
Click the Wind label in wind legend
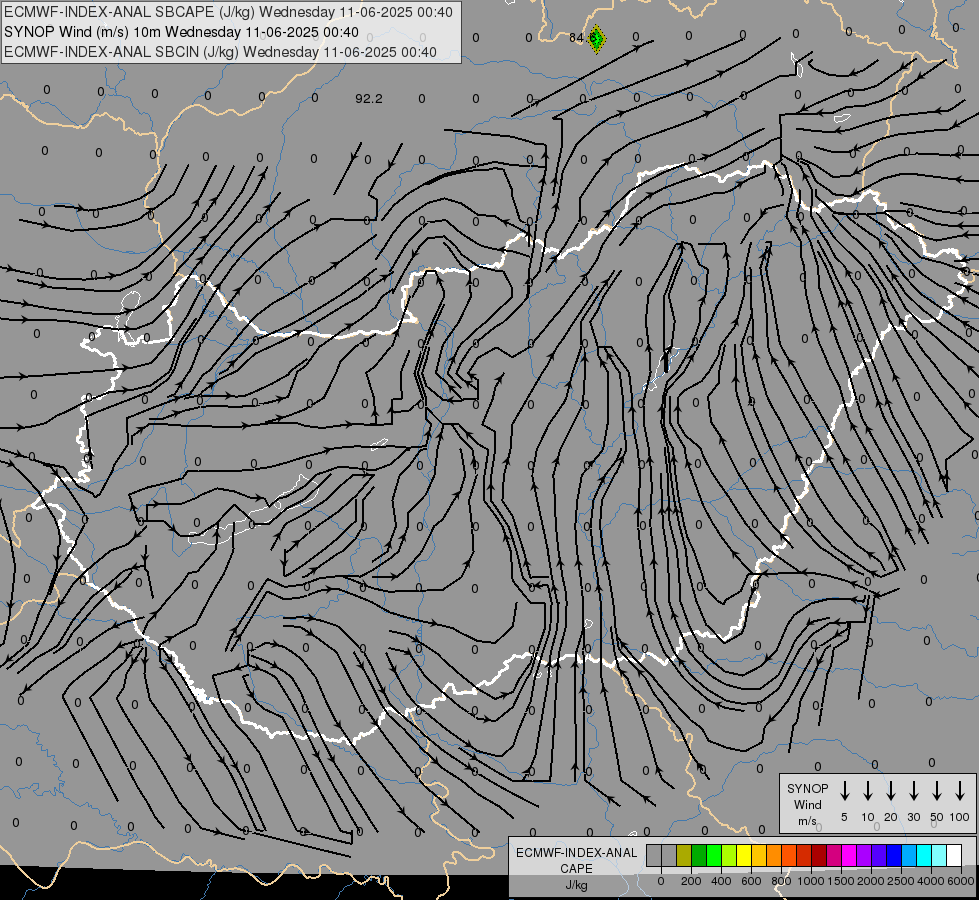807,804
